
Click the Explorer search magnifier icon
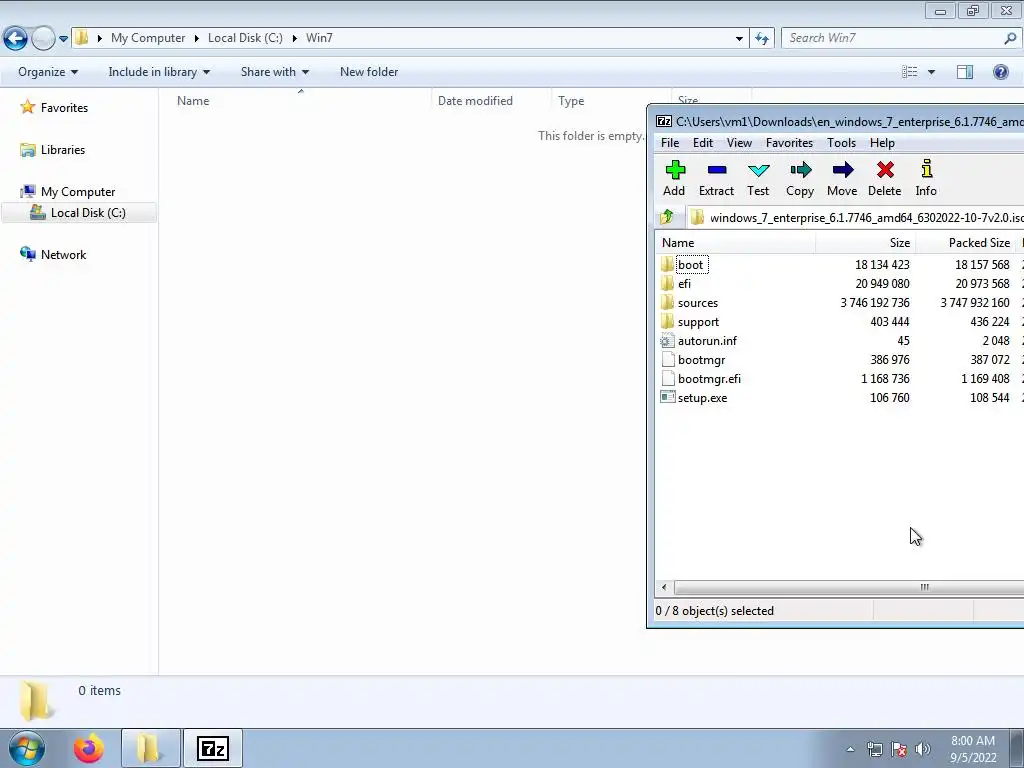coord(1010,38)
